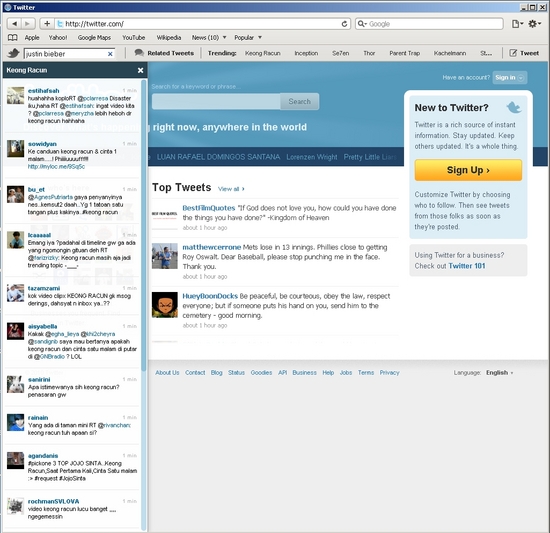Reload the page with the refresh icon
This screenshot has width=550, height=533.
coord(344,24)
